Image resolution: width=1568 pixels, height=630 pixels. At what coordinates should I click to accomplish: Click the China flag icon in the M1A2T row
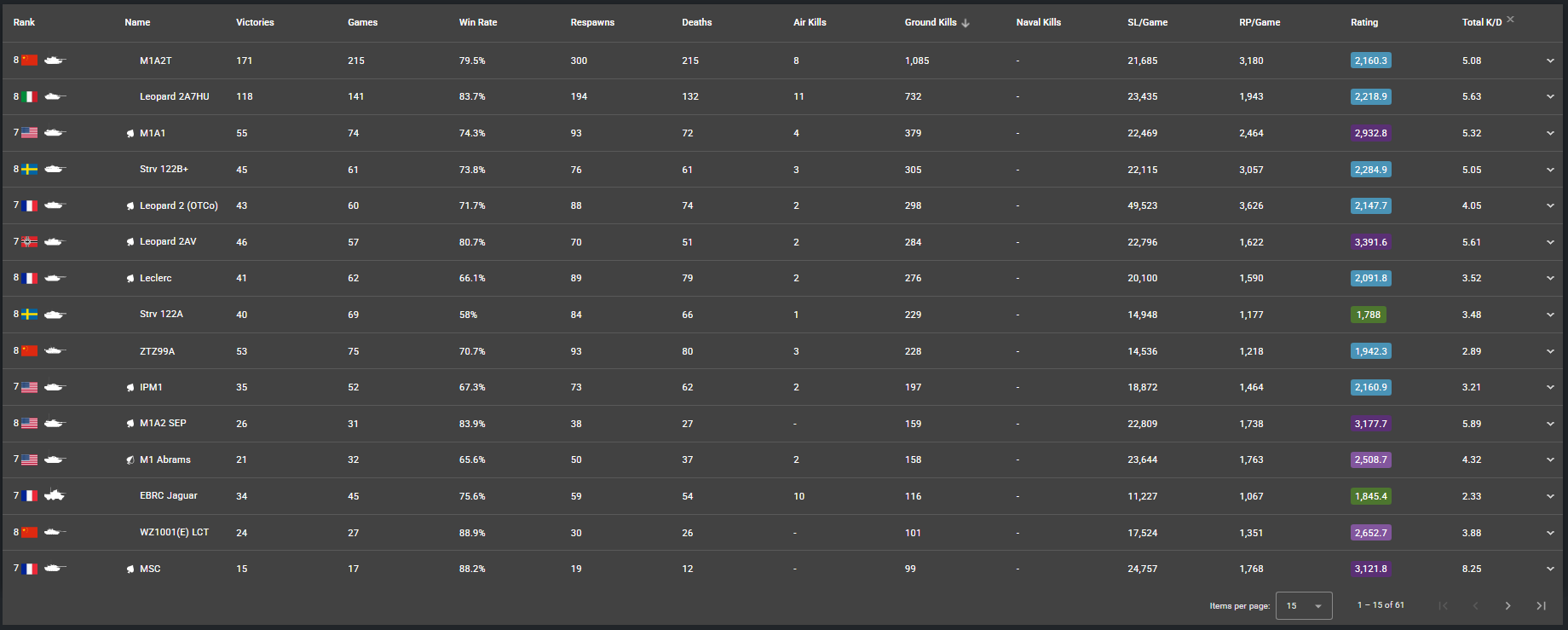(x=30, y=61)
